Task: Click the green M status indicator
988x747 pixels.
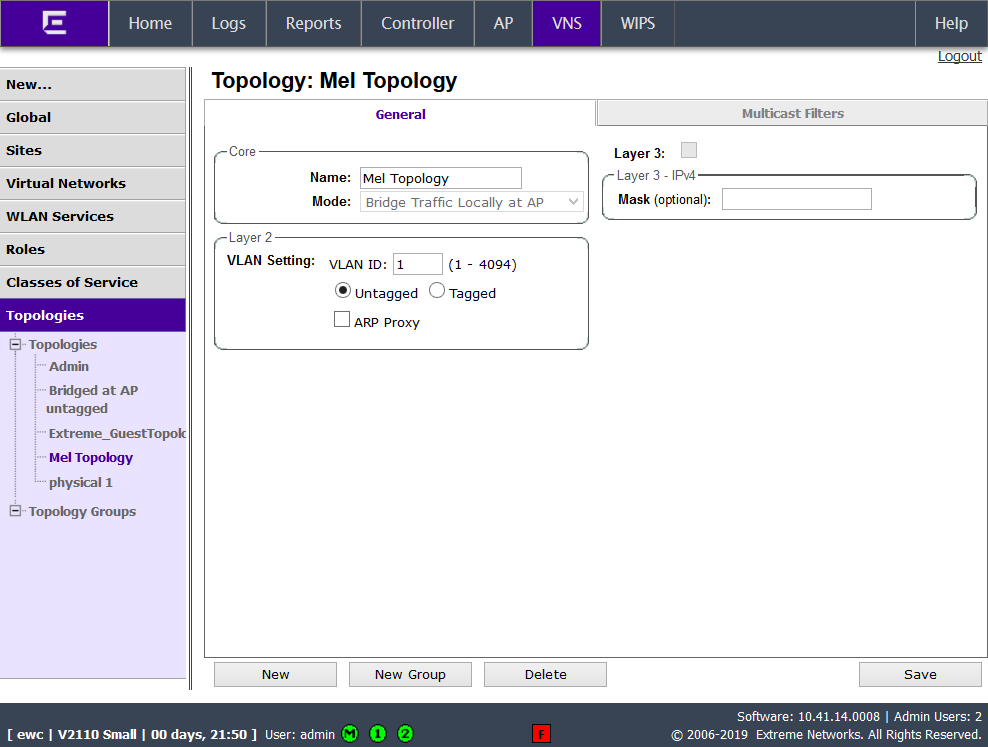Action: [350, 734]
